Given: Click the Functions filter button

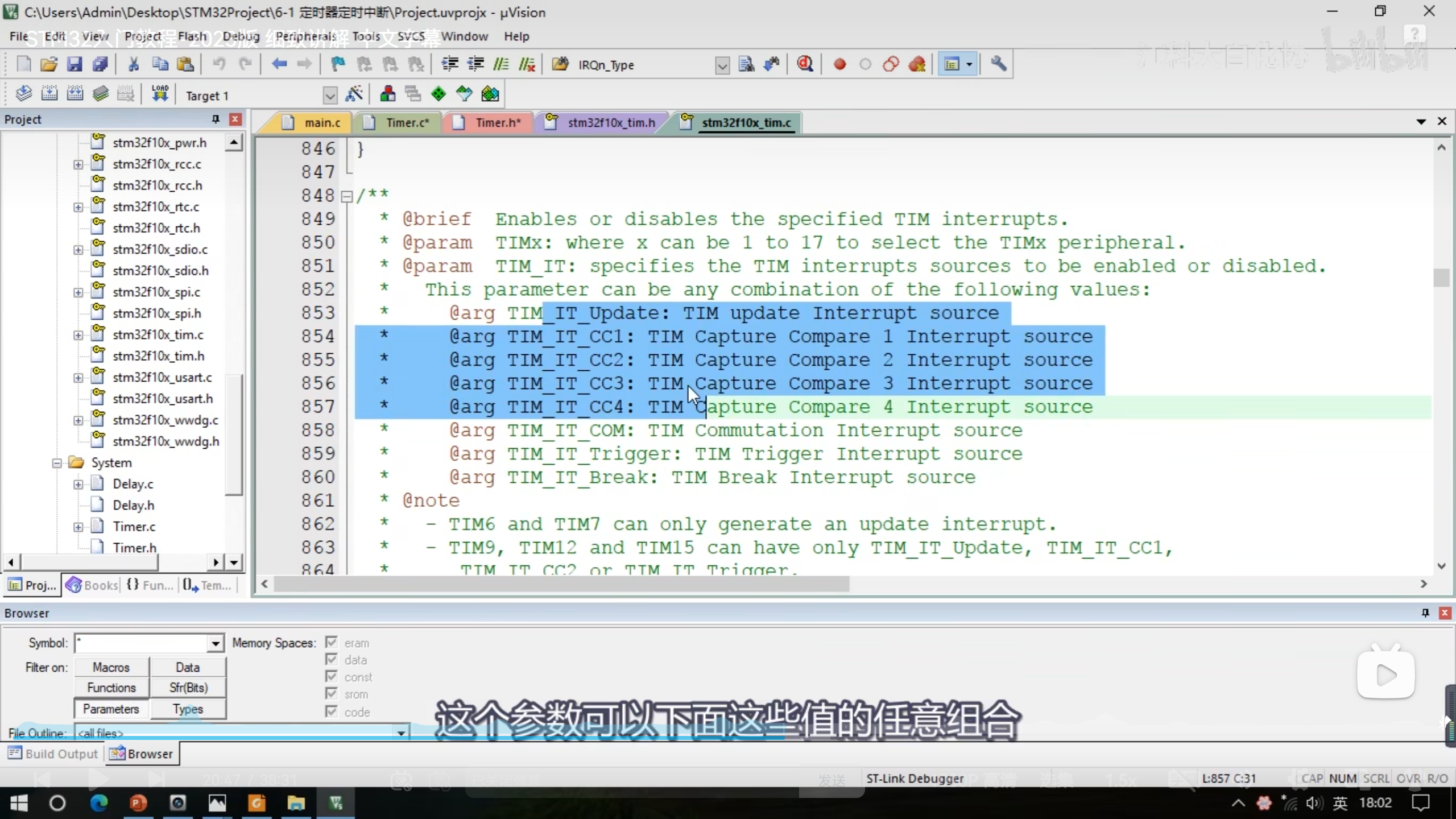Looking at the screenshot, I should [111, 688].
